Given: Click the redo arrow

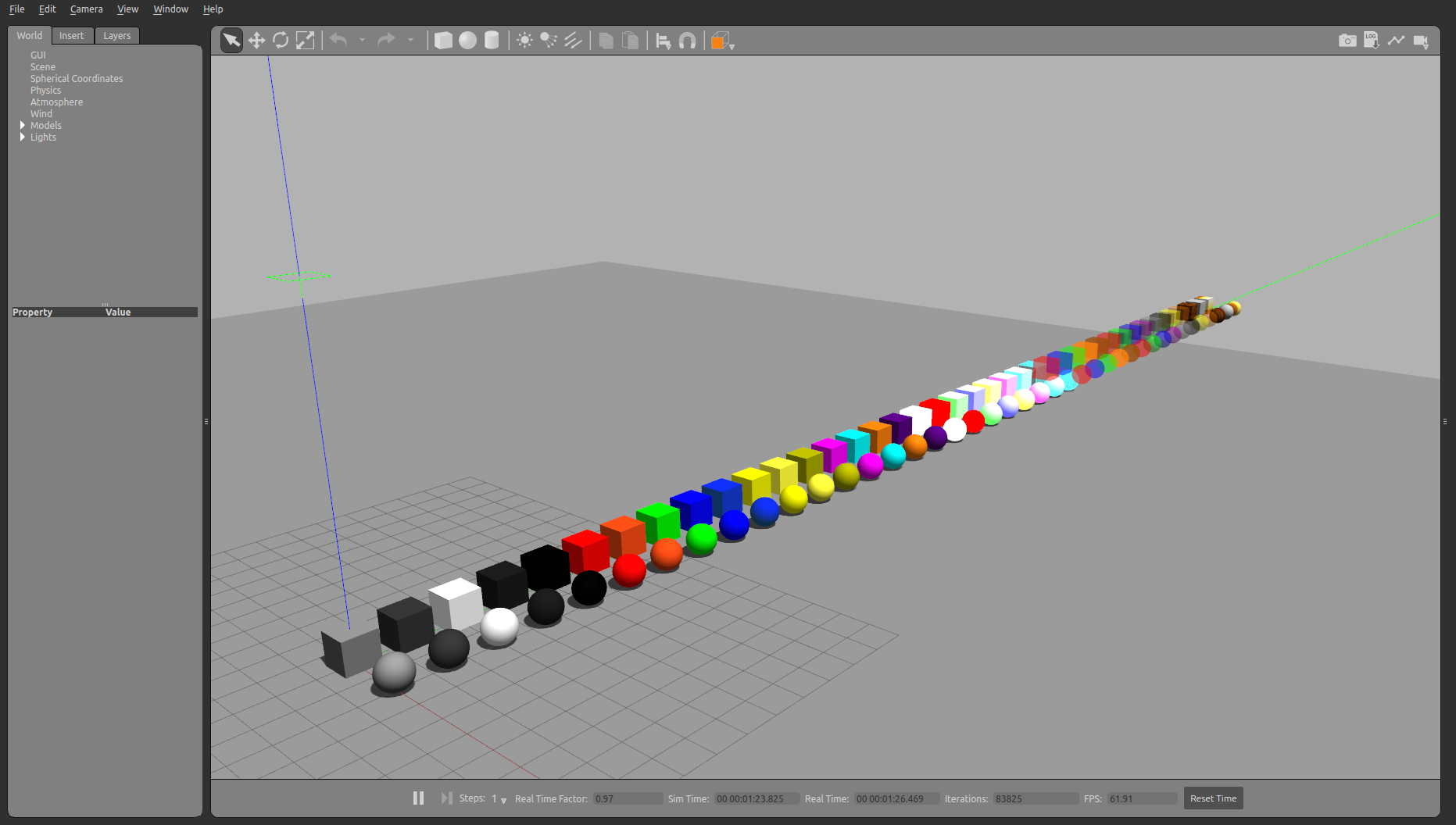Looking at the screenshot, I should 386,40.
